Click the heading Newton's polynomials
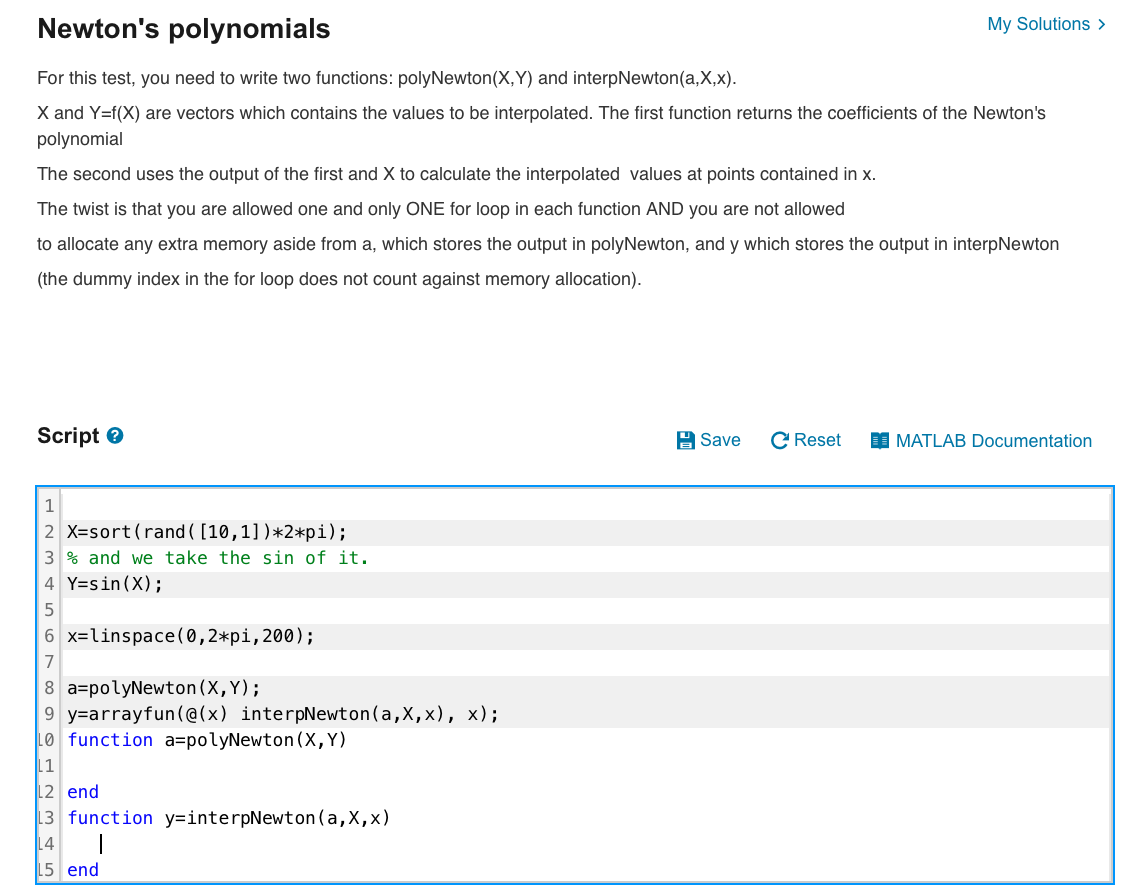This screenshot has width=1134, height=895. click(183, 28)
